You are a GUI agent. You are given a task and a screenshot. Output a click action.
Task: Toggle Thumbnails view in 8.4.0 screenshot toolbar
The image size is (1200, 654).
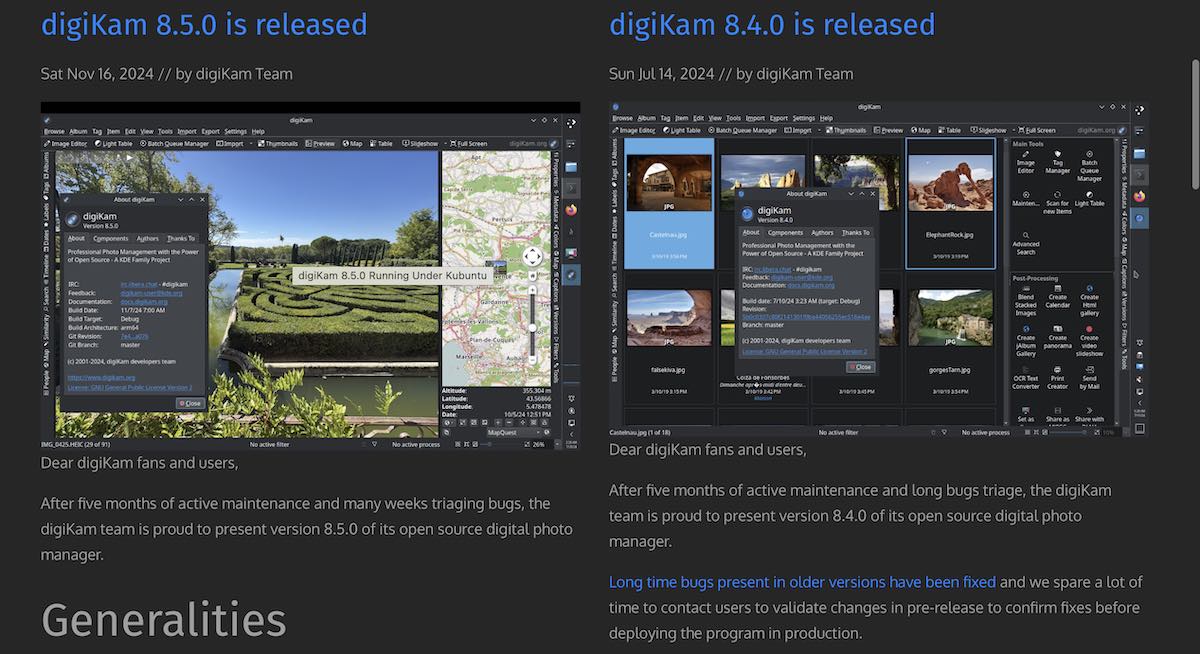[x=846, y=130]
